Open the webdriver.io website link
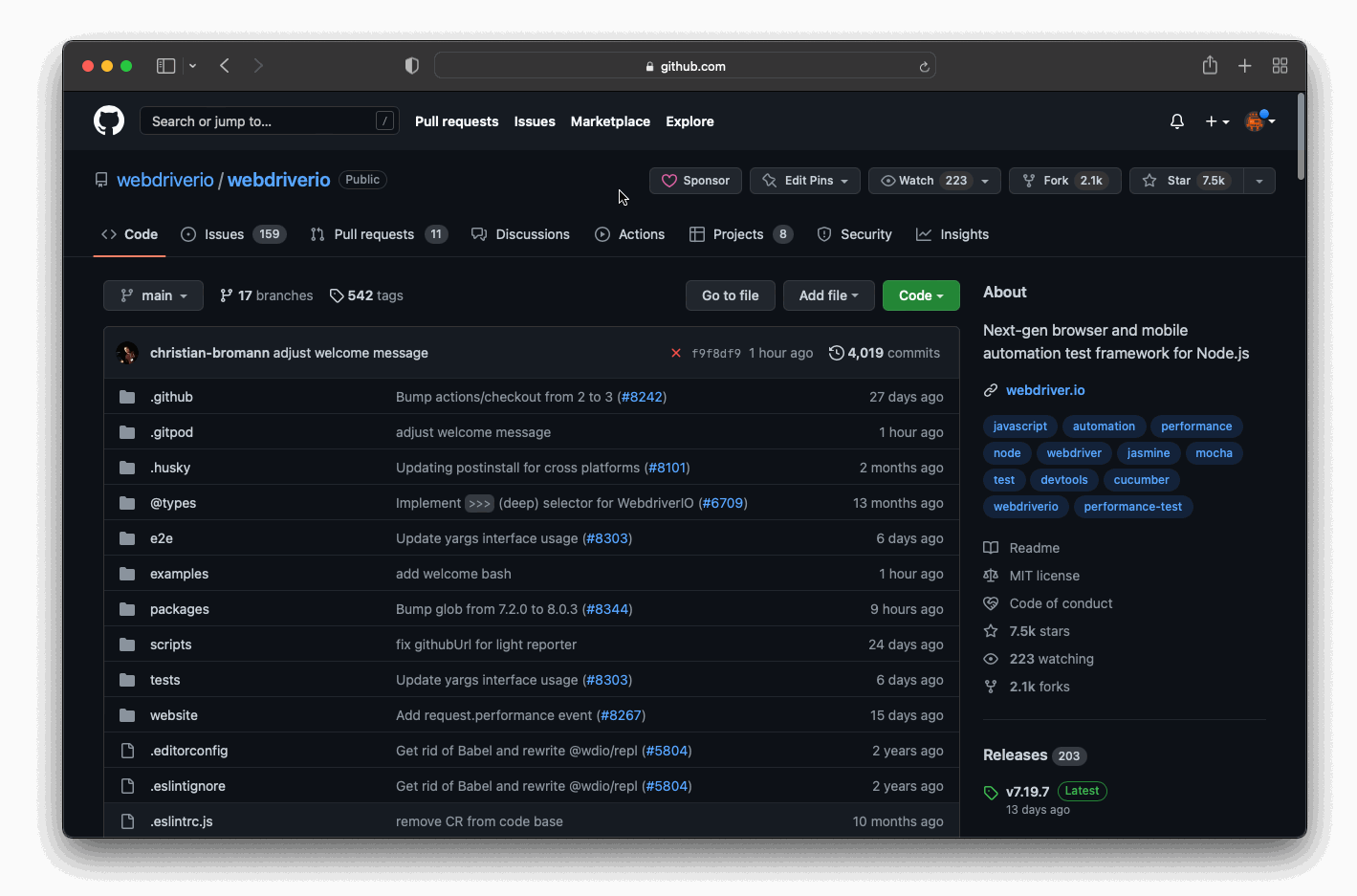The image size is (1357, 896). [1045, 390]
